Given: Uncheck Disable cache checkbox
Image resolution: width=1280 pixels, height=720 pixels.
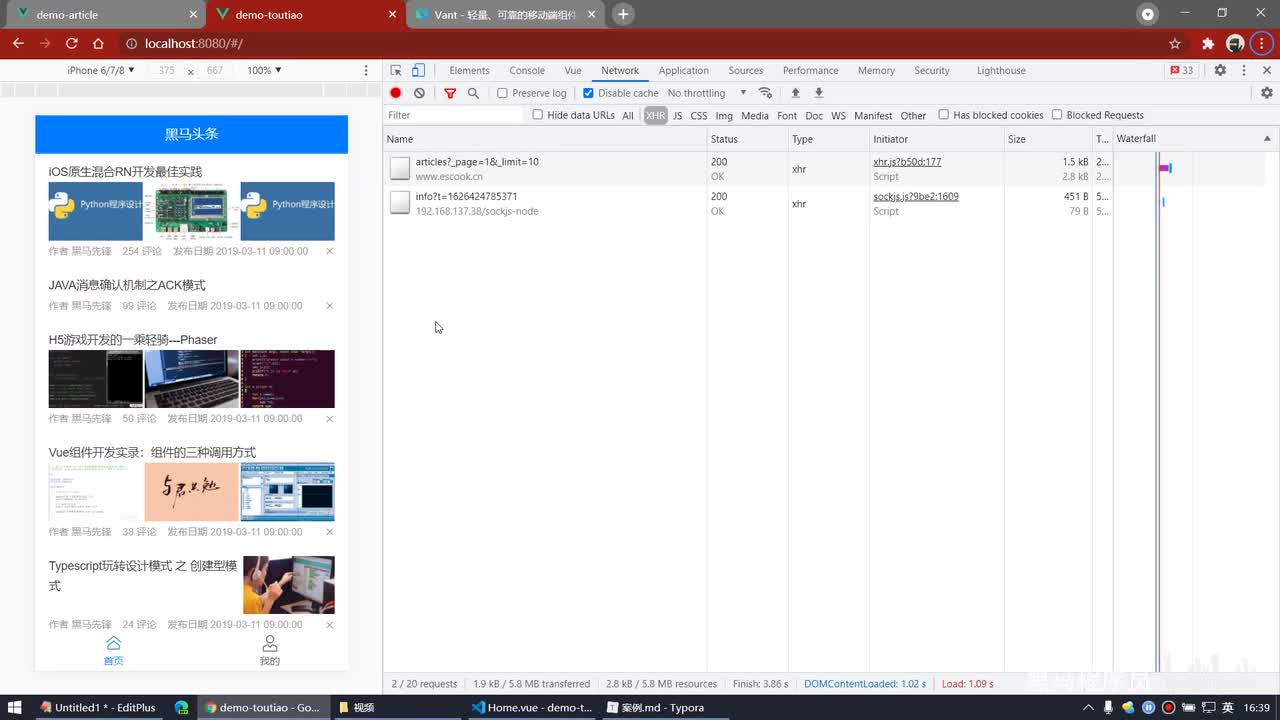Looking at the screenshot, I should tap(588, 93).
